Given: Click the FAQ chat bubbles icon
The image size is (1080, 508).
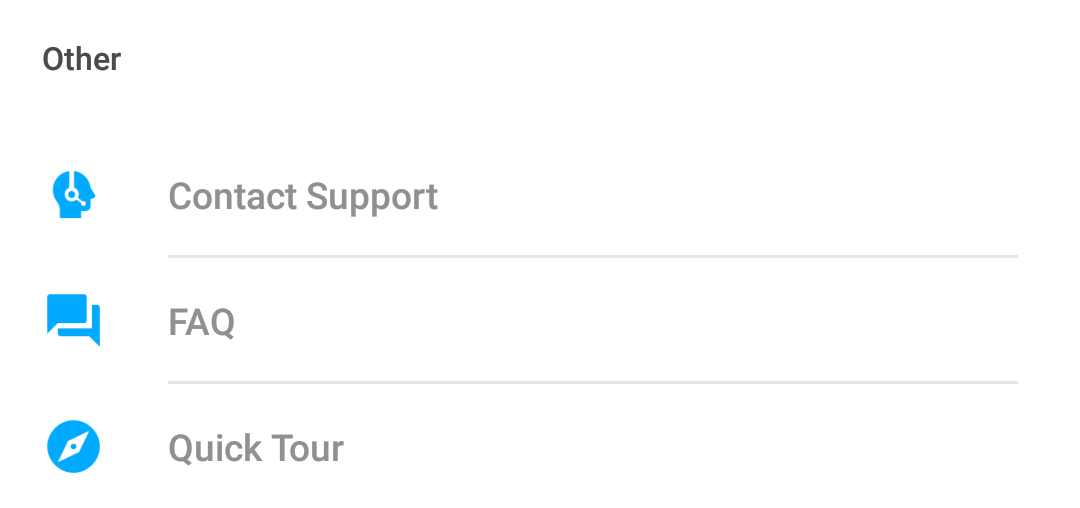Looking at the screenshot, I should 74,320.
